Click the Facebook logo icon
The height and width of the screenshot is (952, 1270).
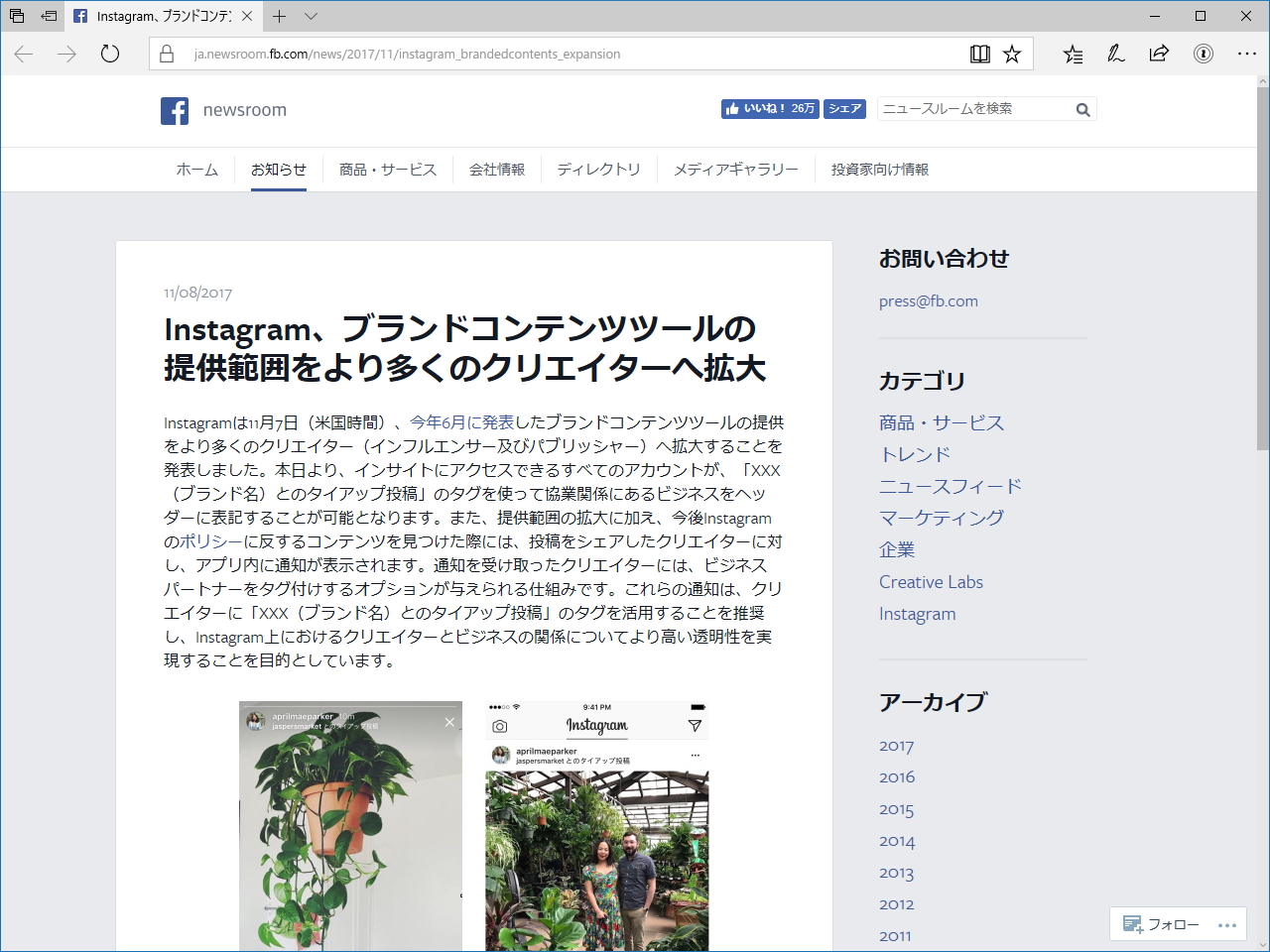coord(175,111)
